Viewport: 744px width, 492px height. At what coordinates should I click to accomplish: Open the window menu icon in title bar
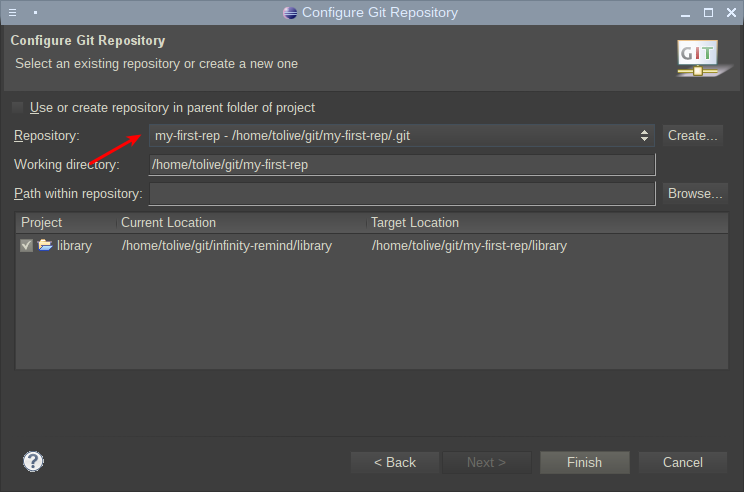click(x=13, y=13)
